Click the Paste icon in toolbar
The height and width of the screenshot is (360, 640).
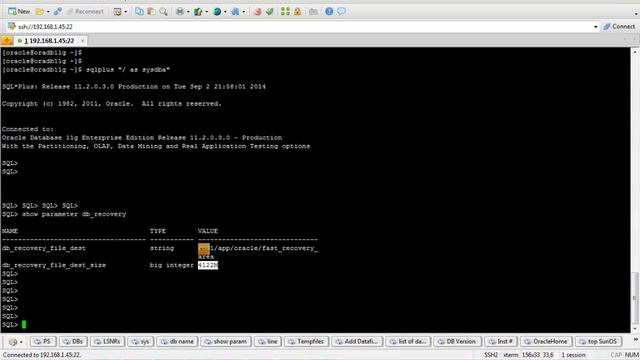click(x=151, y=11)
